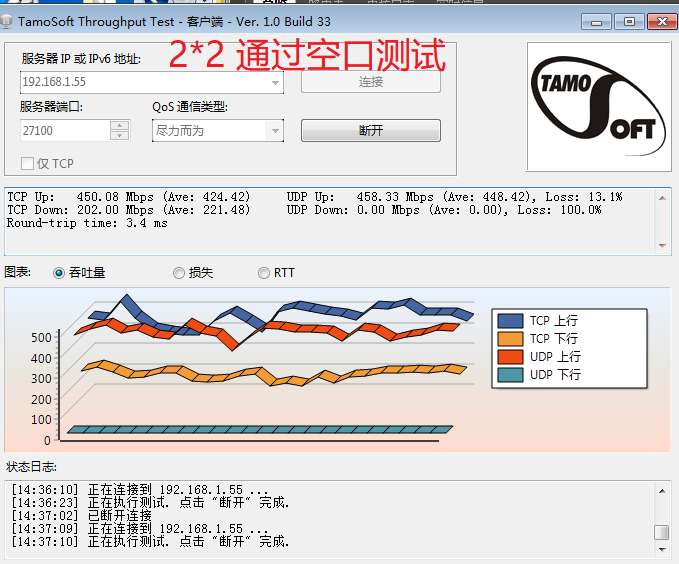This screenshot has height=564, width=679.
Task: Click the TamoSoft app icon in title bar
Action: click(x=6, y=22)
